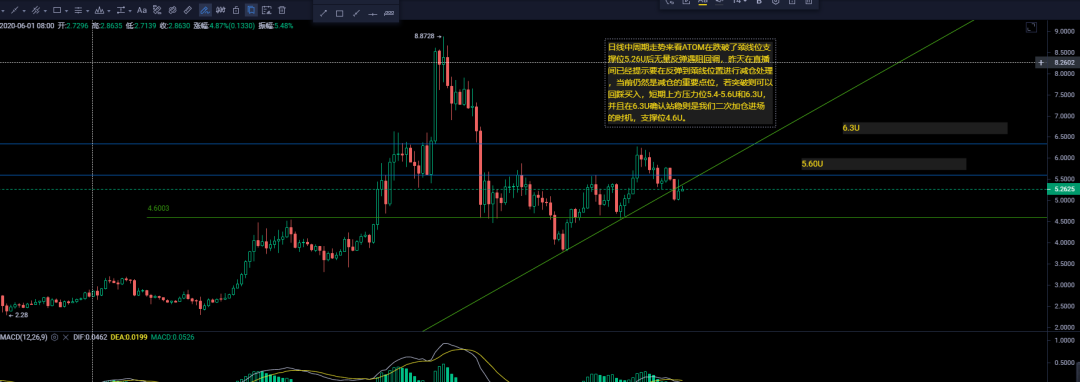Image resolution: width=1080 pixels, height=382 pixels.
Task: Select the ruler measurement tool
Action: coord(187,10)
